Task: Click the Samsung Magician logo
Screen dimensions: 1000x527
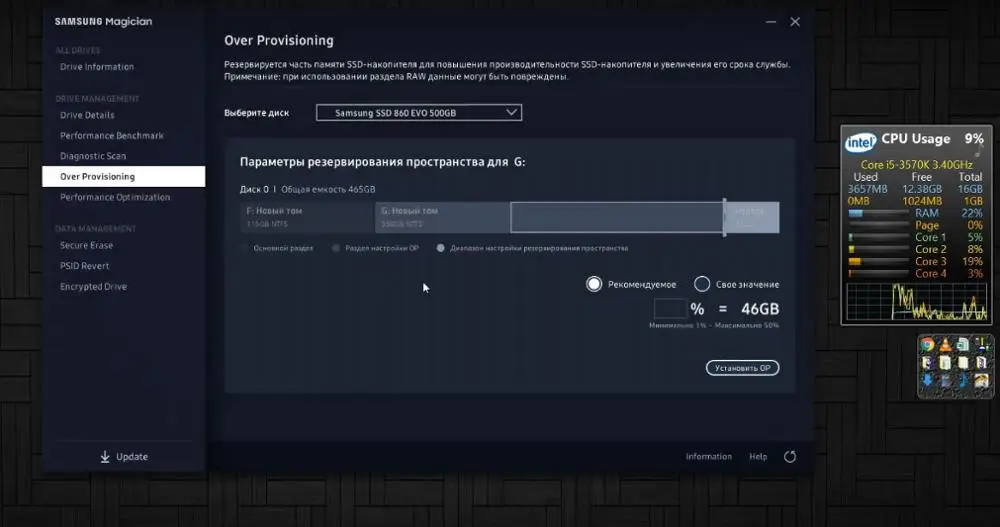Action: coord(103,22)
